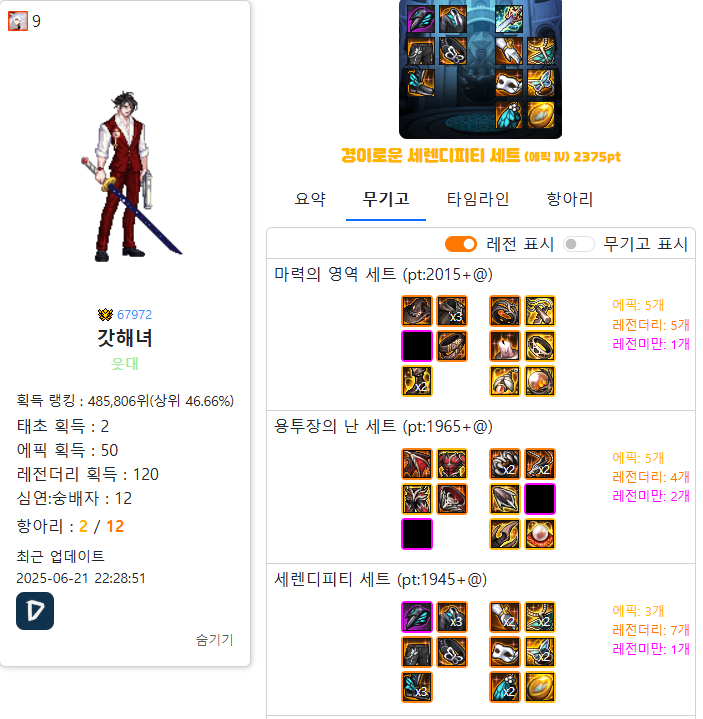Select the golden egg stone in 세렌디피티 set
The width and height of the screenshot is (703, 719).
tap(540, 687)
